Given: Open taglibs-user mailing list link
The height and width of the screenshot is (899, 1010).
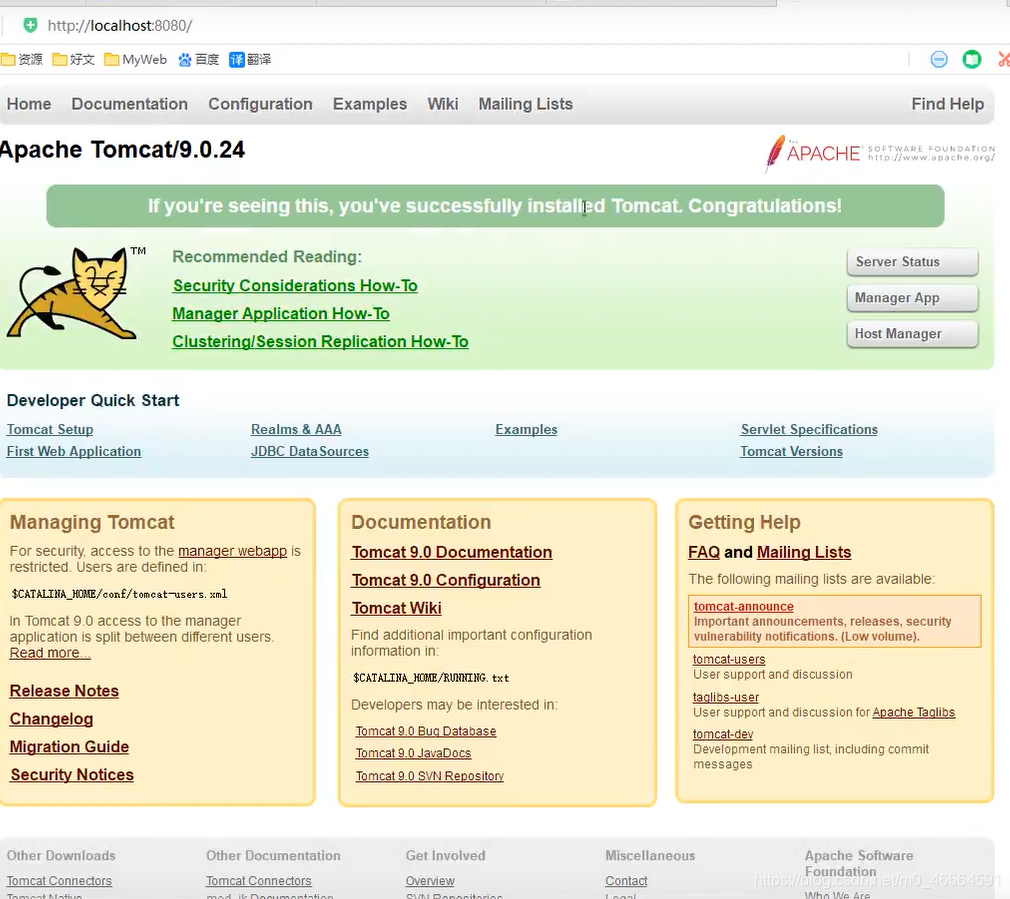Looking at the screenshot, I should (x=726, y=697).
